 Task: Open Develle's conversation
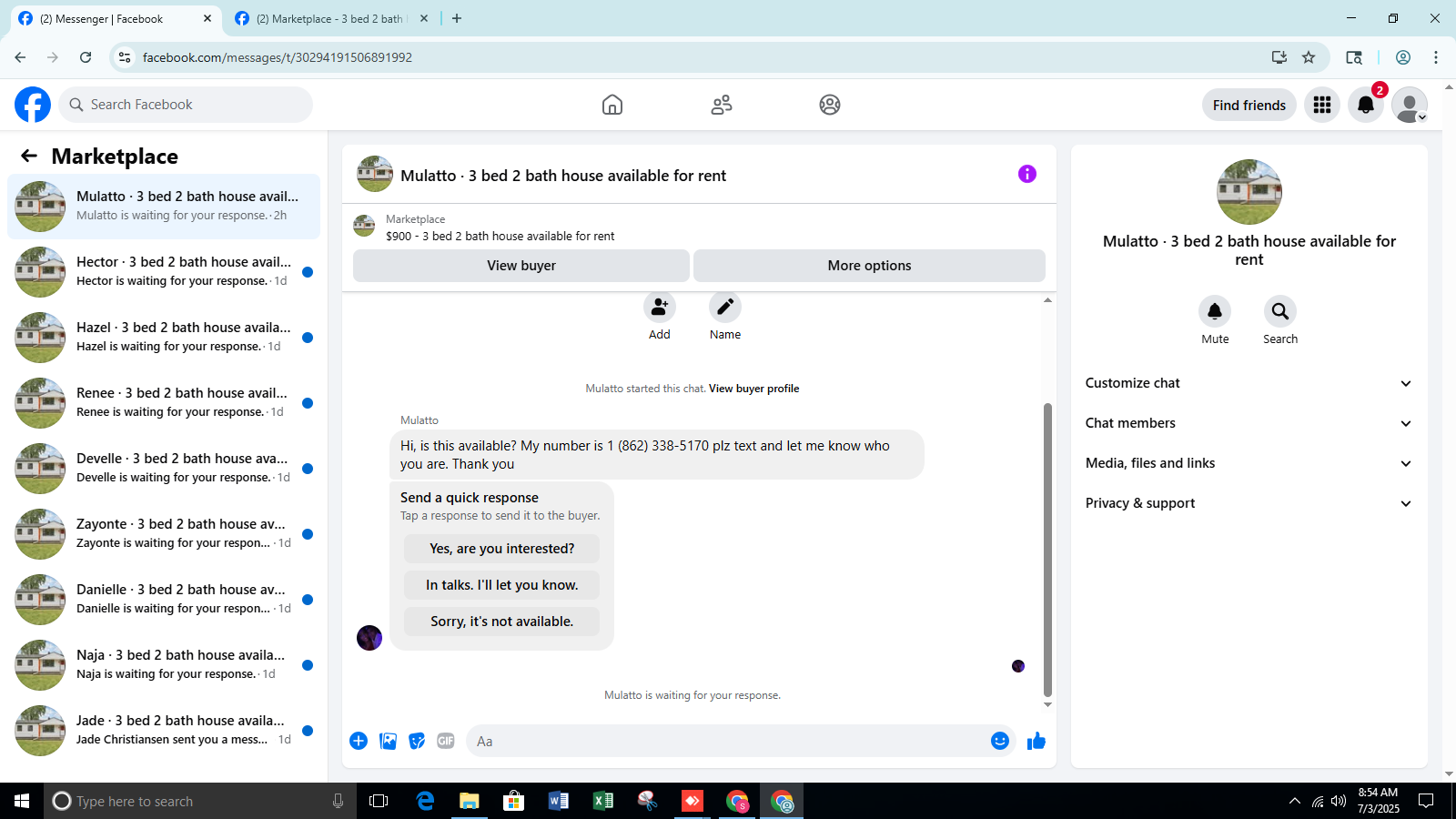coord(164,468)
